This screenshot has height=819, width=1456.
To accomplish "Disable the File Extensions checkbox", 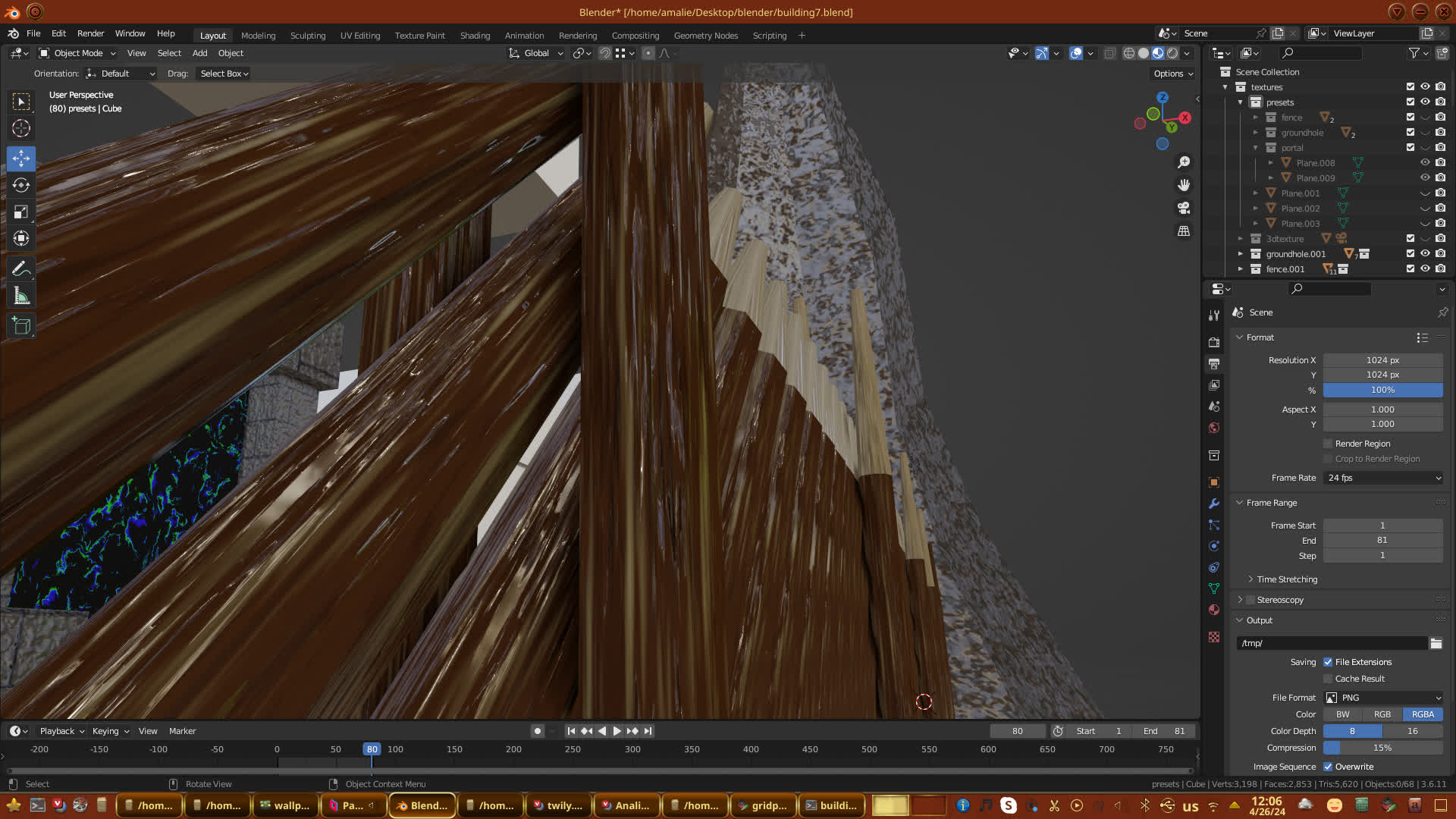I will click(1328, 662).
